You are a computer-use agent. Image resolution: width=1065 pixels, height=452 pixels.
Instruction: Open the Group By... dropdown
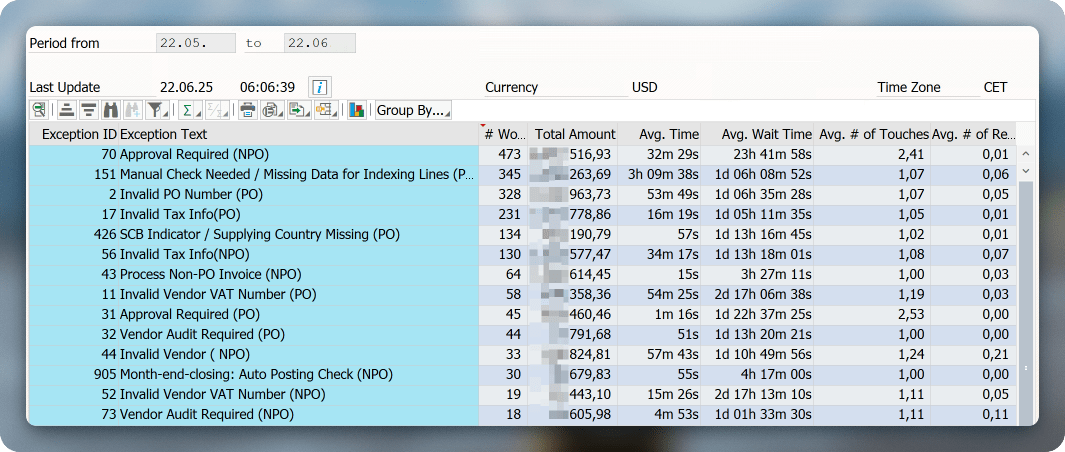tap(414, 110)
